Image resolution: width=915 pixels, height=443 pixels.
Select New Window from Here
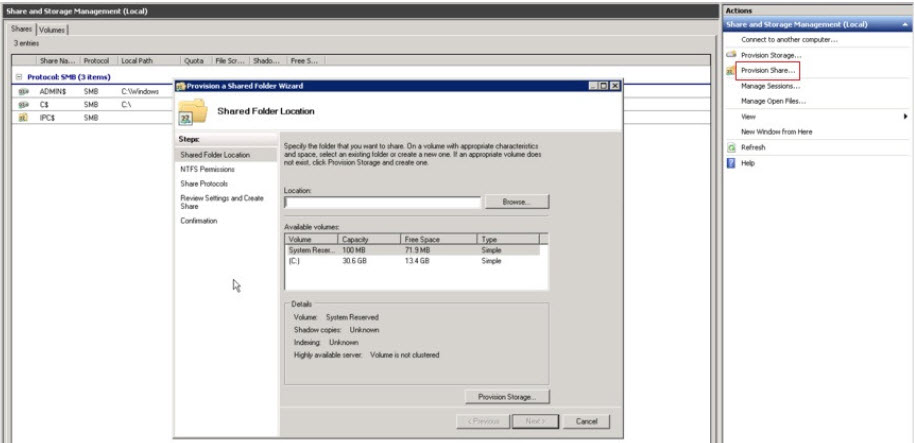pos(776,132)
